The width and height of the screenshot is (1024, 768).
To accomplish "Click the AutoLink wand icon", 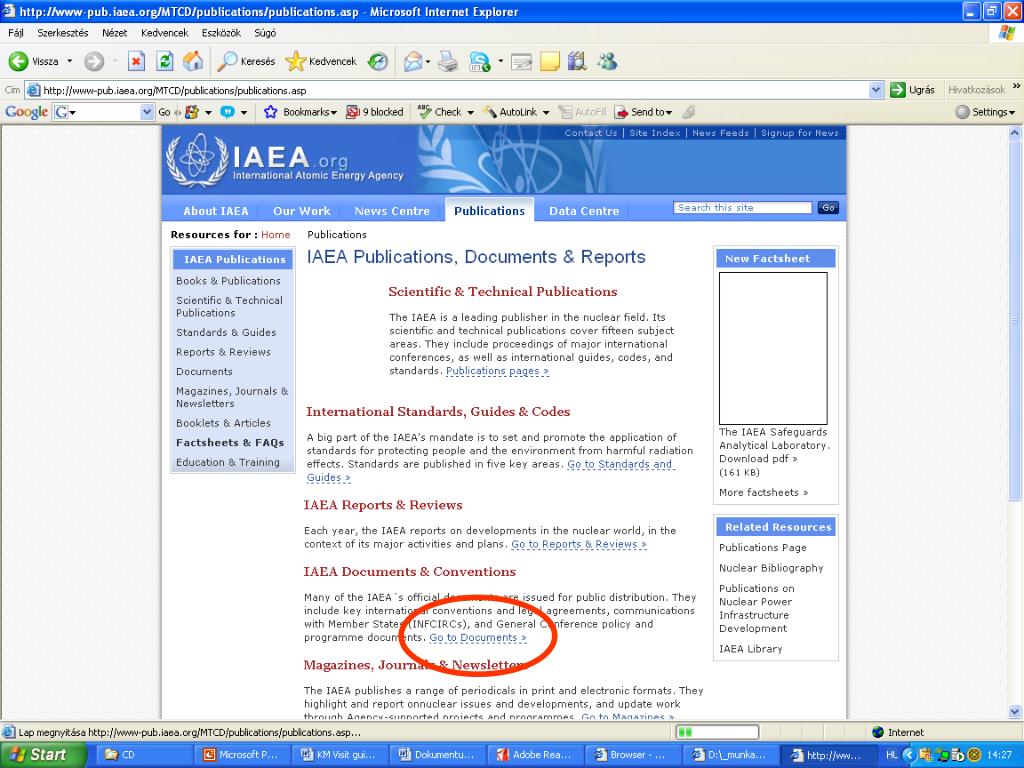I will [x=490, y=112].
